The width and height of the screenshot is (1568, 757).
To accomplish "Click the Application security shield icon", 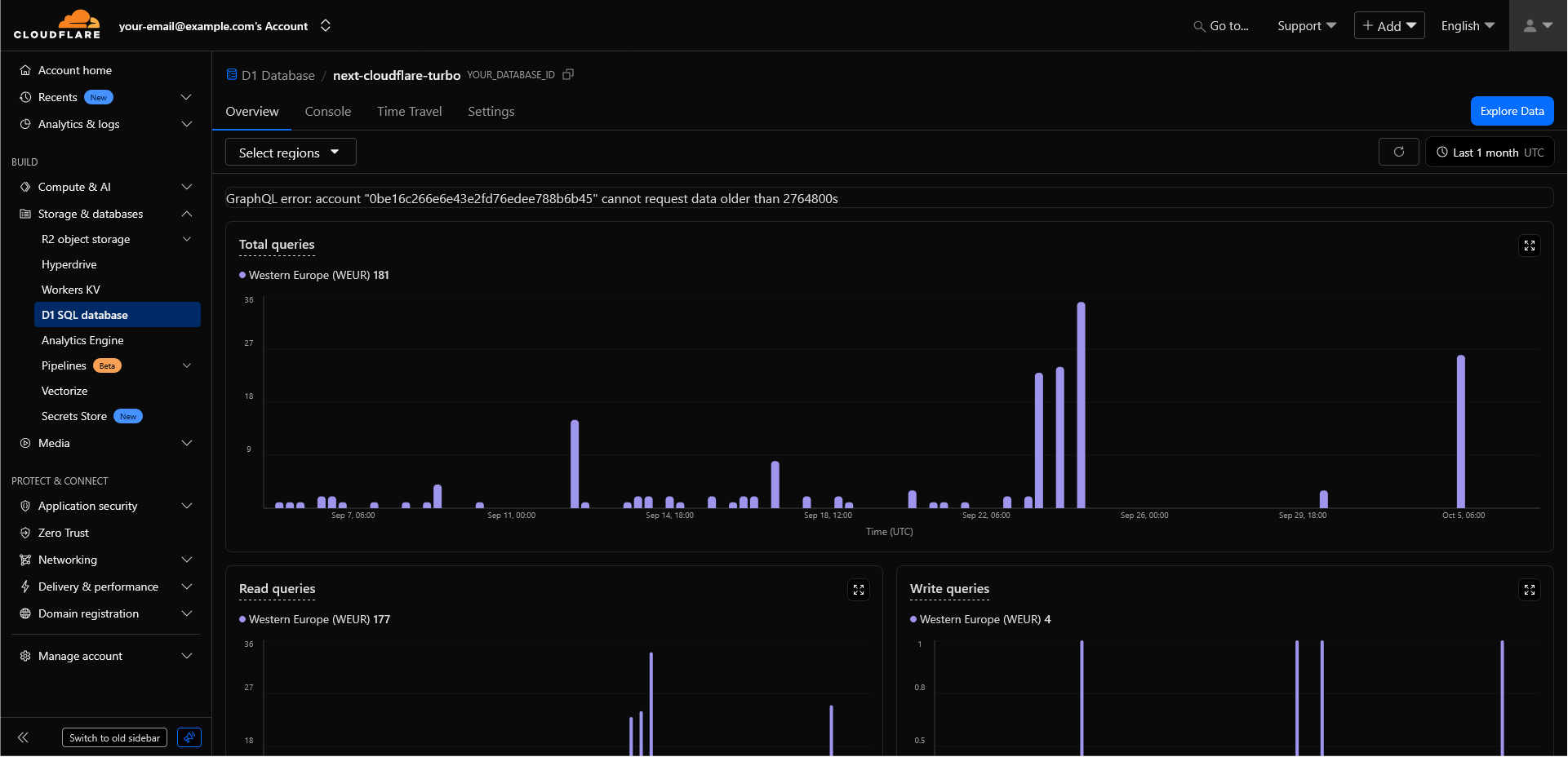I will pos(25,506).
